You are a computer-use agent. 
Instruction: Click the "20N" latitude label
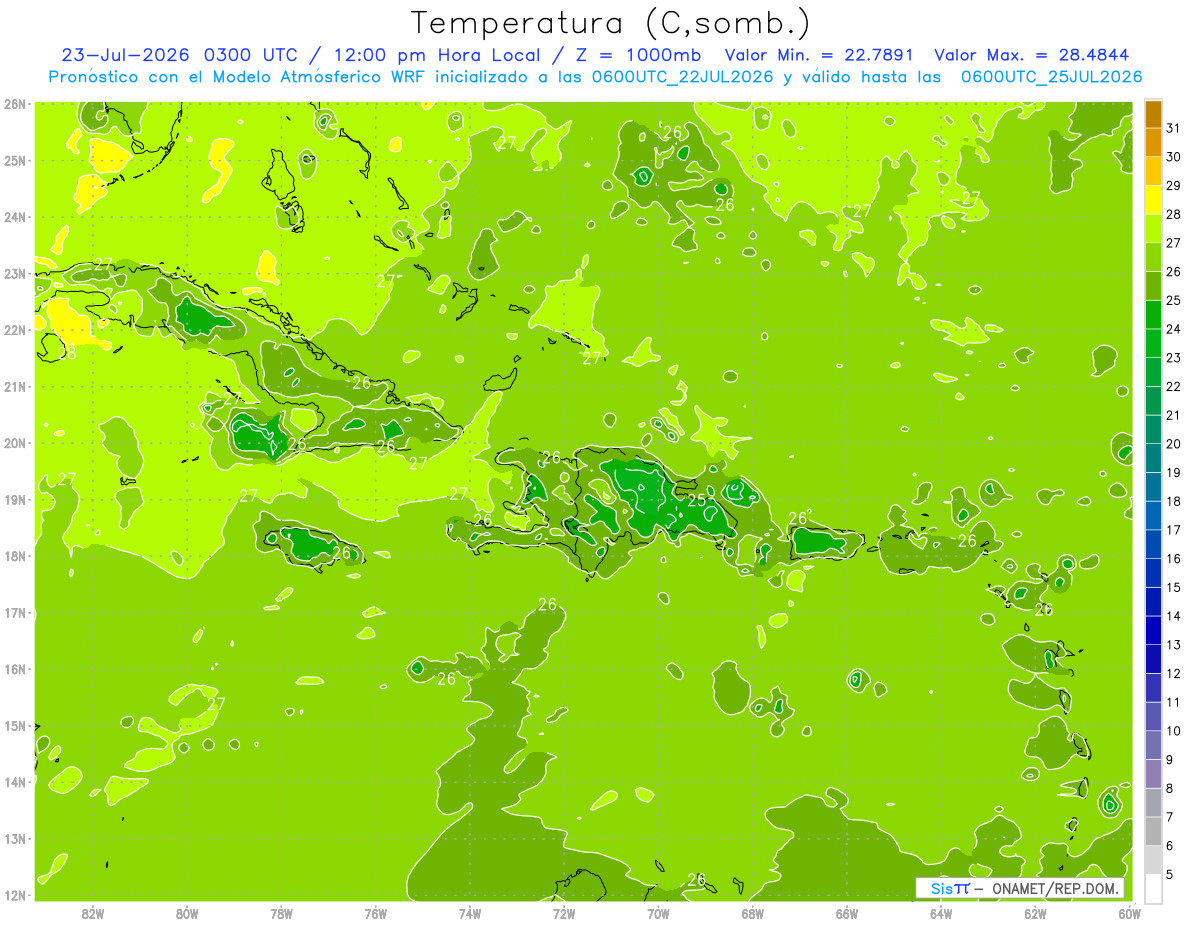[15, 443]
